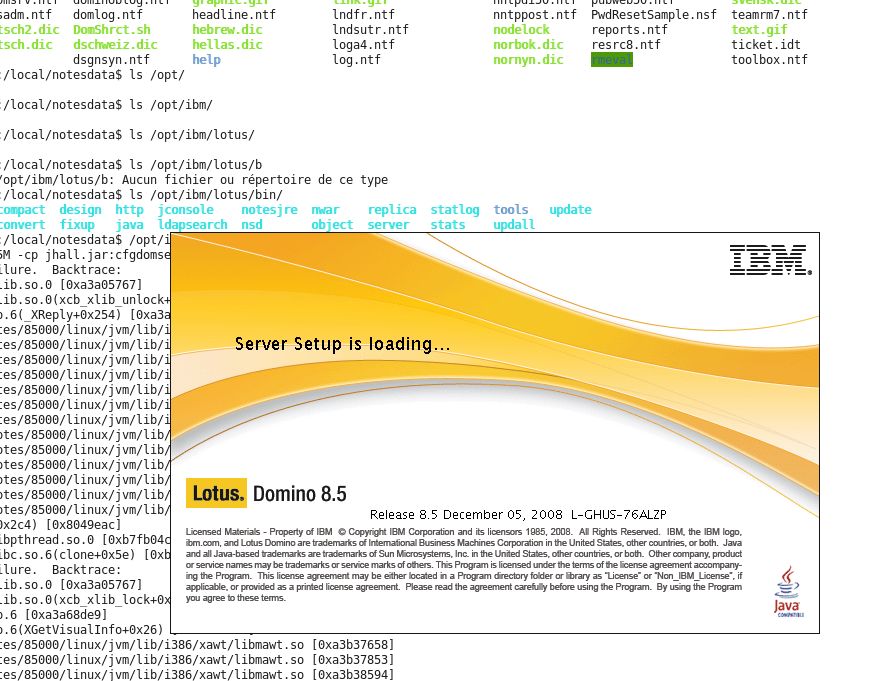The image size is (886, 681).
Task: Click the yellow Lotus badge
Action: (x=216, y=493)
